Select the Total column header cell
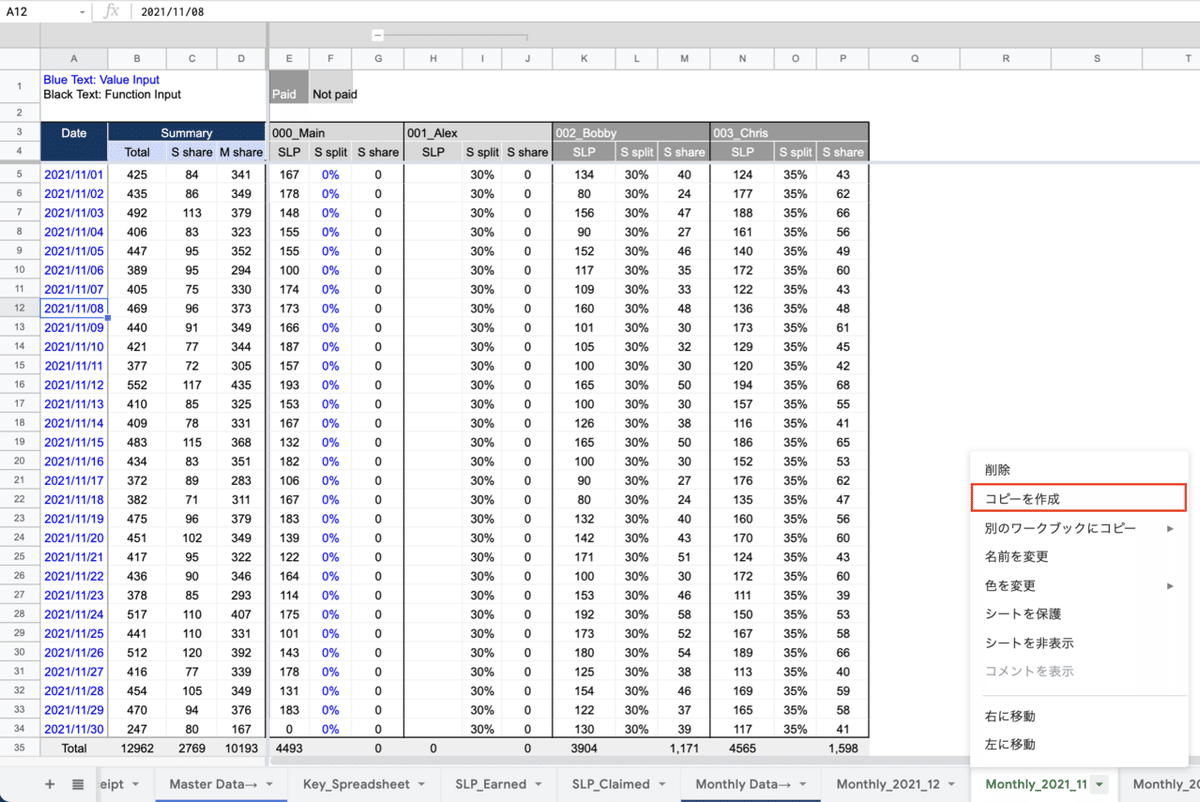Viewport: 1200px width, 802px height. [x=137, y=152]
